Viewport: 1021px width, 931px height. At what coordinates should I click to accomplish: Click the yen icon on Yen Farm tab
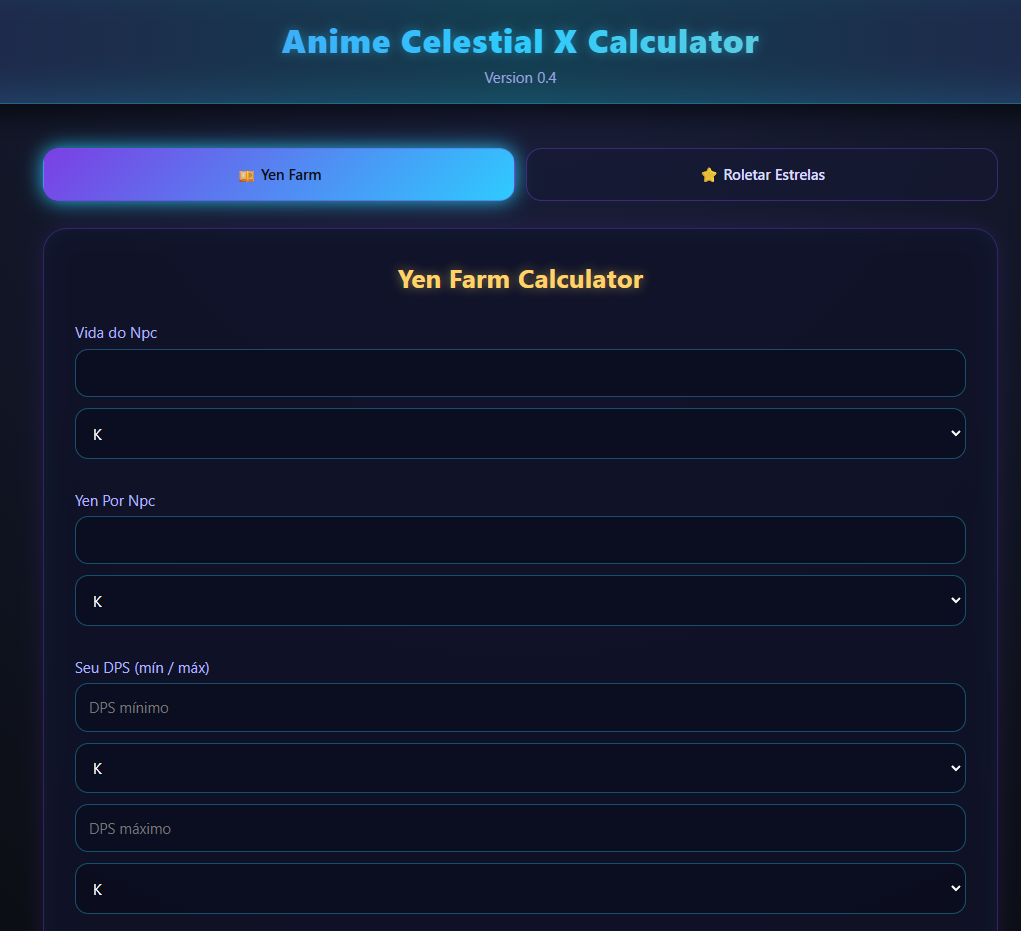tap(246, 175)
